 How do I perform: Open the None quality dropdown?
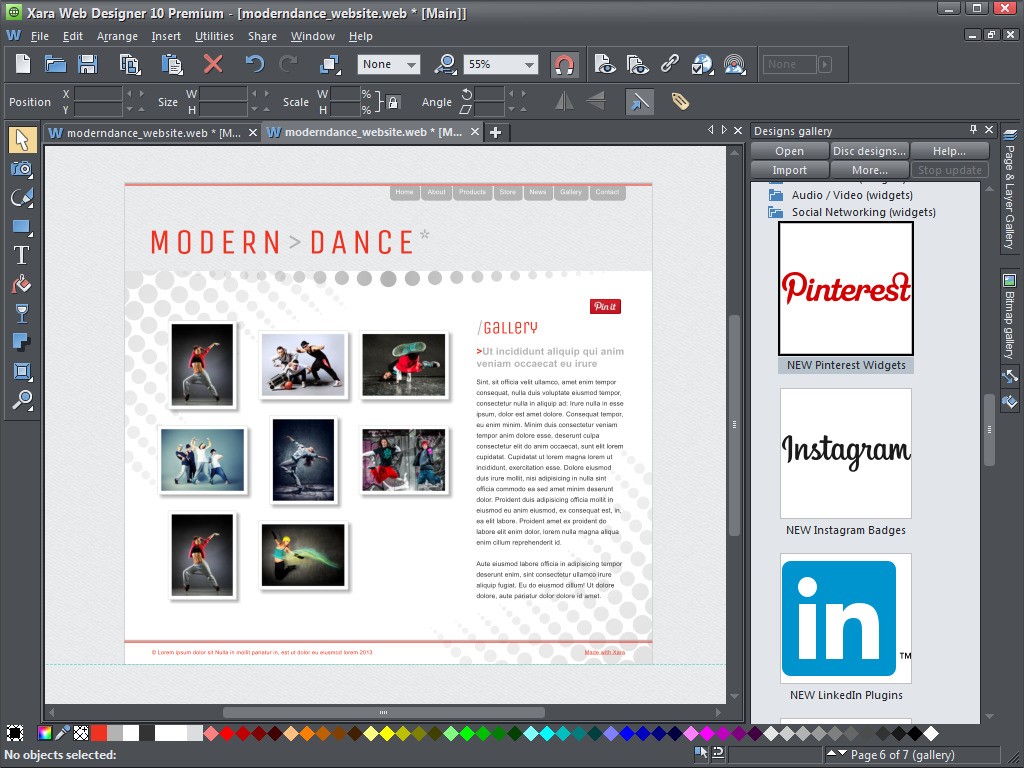click(411, 65)
